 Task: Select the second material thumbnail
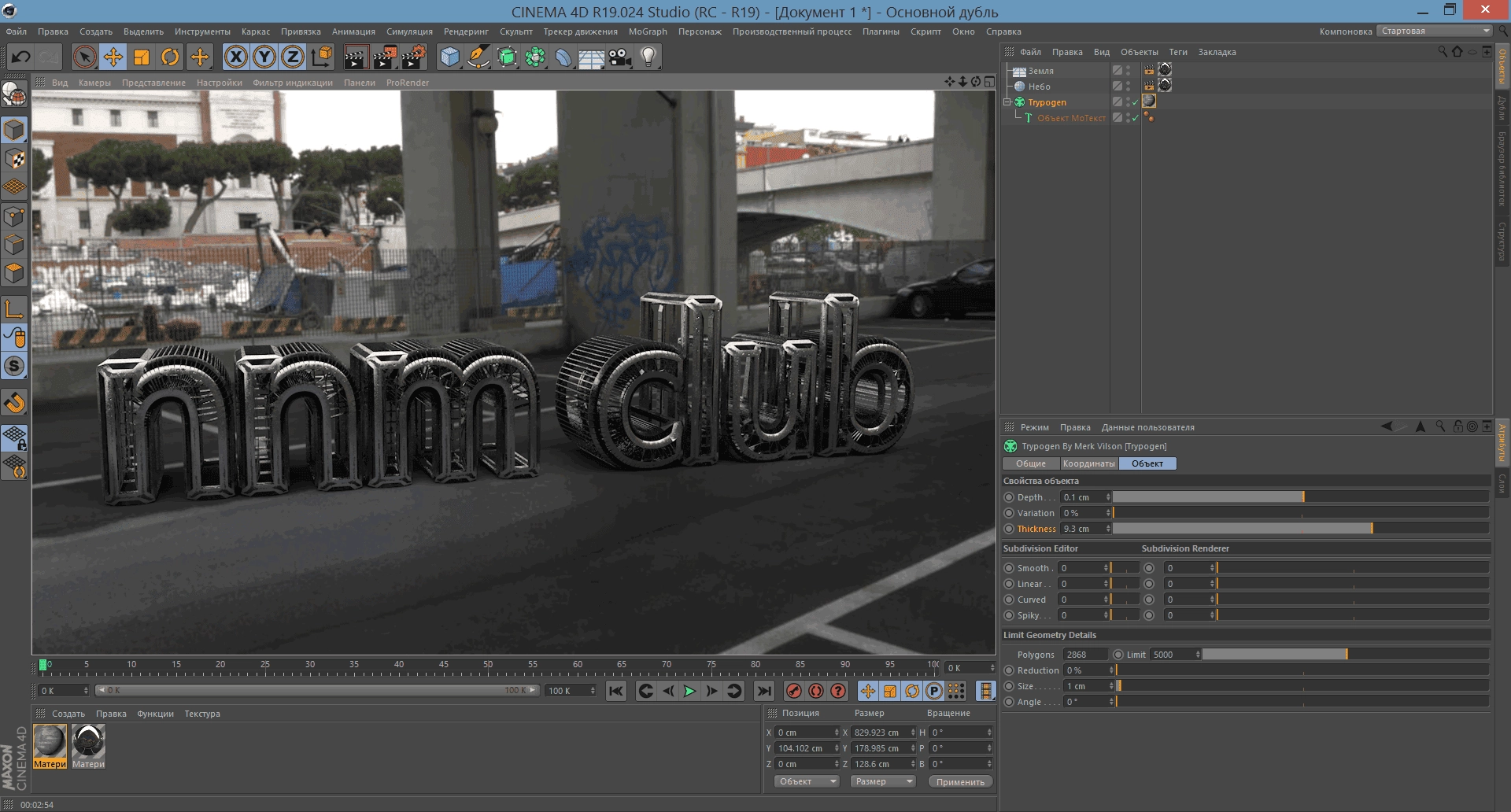pos(88,746)
